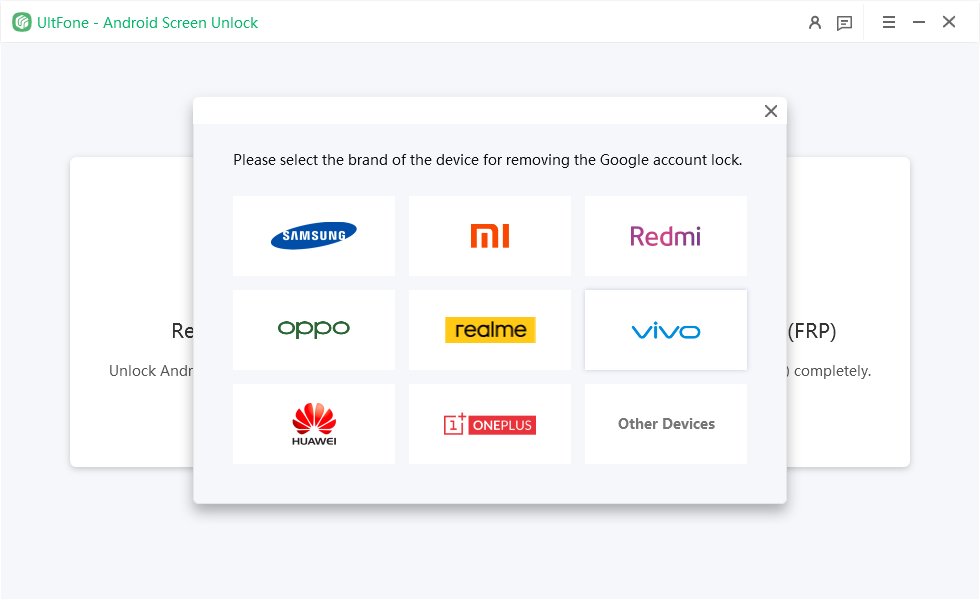Close the UltFone application window

[949, 22]
